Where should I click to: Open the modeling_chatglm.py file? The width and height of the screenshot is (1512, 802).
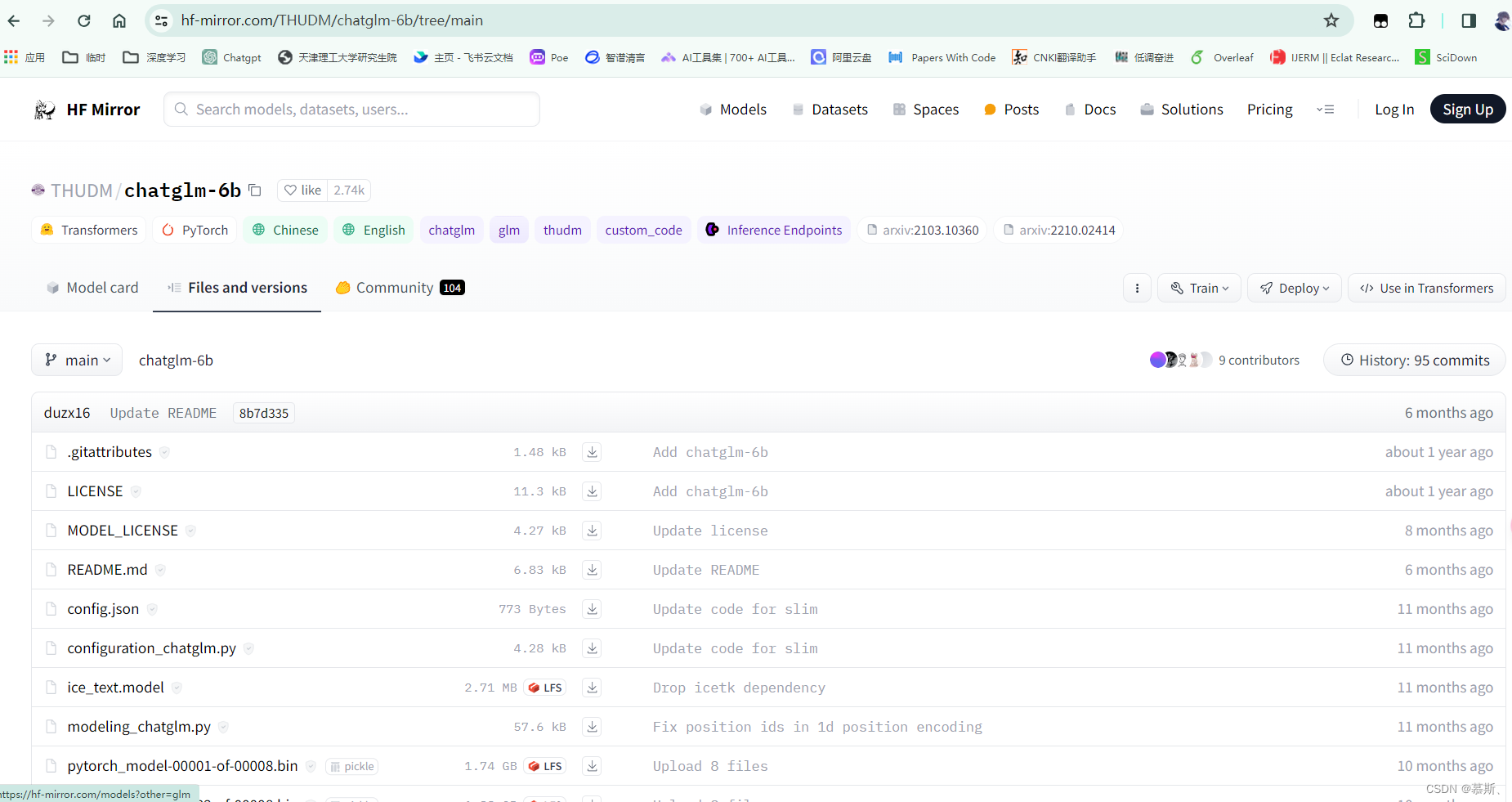(139, 727)
